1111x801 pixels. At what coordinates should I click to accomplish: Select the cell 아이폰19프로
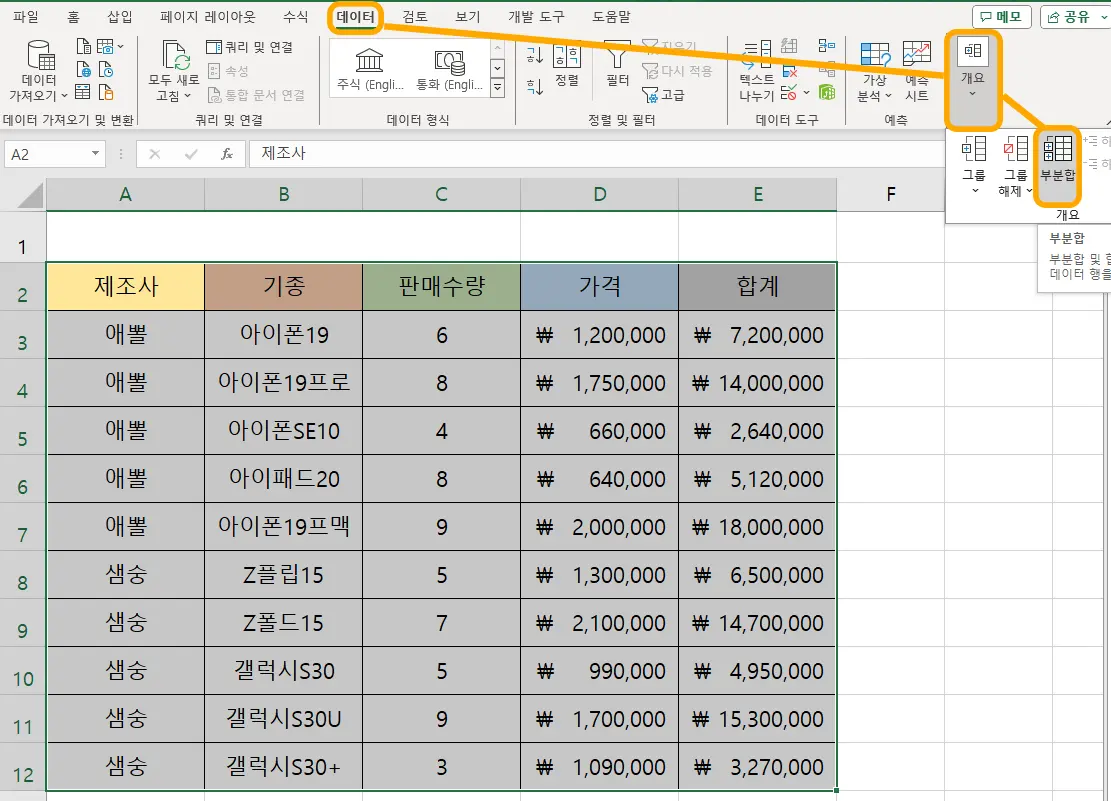coord(283,383)
